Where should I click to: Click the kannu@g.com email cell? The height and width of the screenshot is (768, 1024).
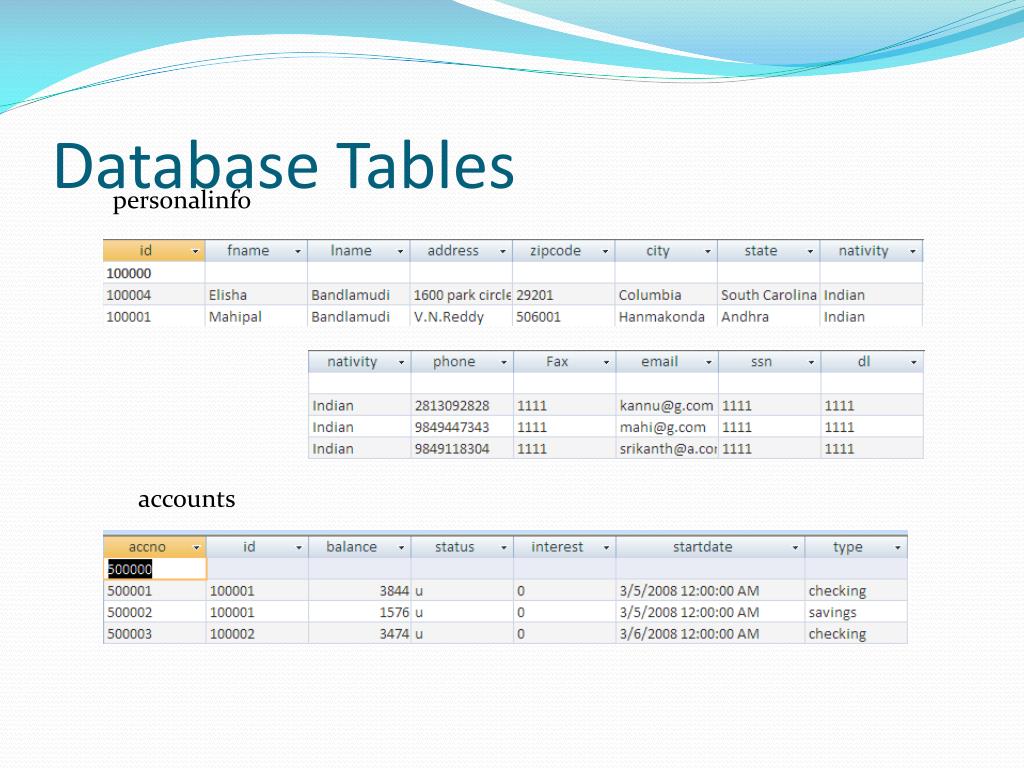click(x=667, y=406)
